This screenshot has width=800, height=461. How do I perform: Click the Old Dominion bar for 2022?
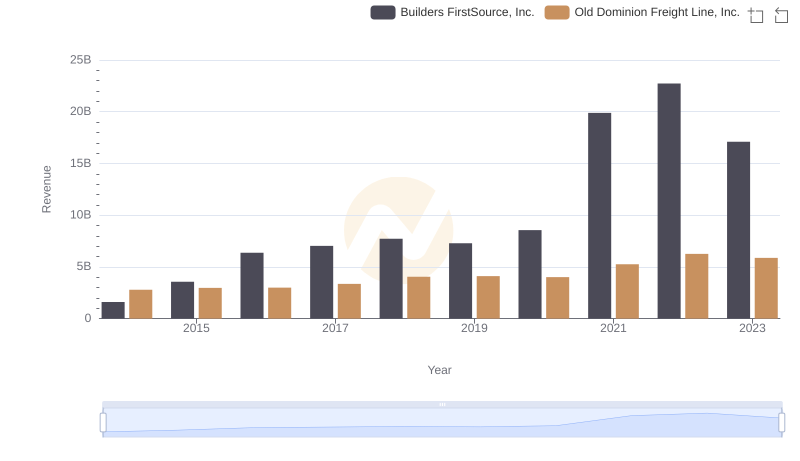696,286
